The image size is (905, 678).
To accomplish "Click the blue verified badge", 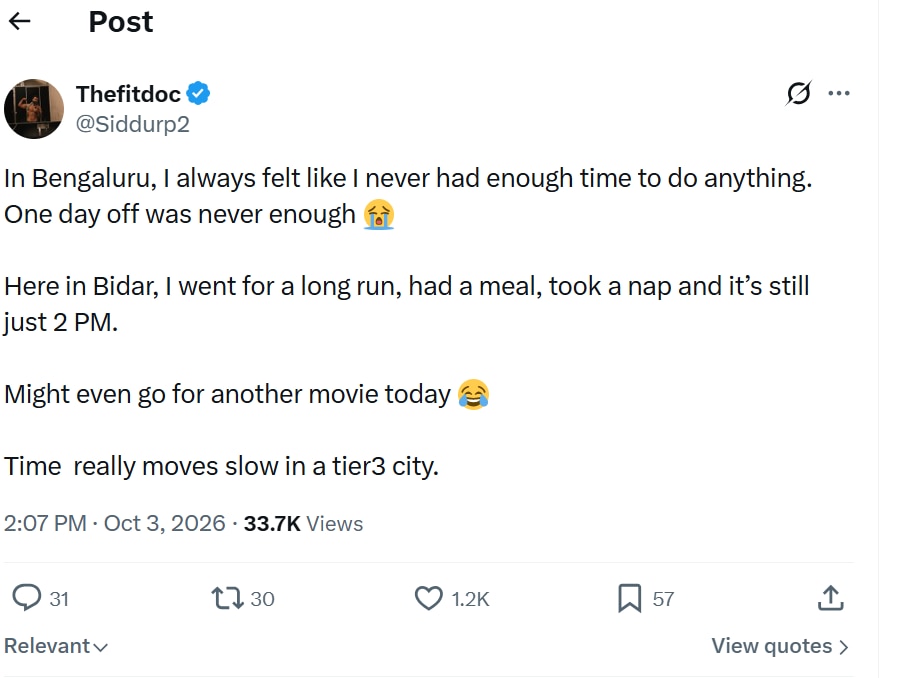I will (198, 93).
